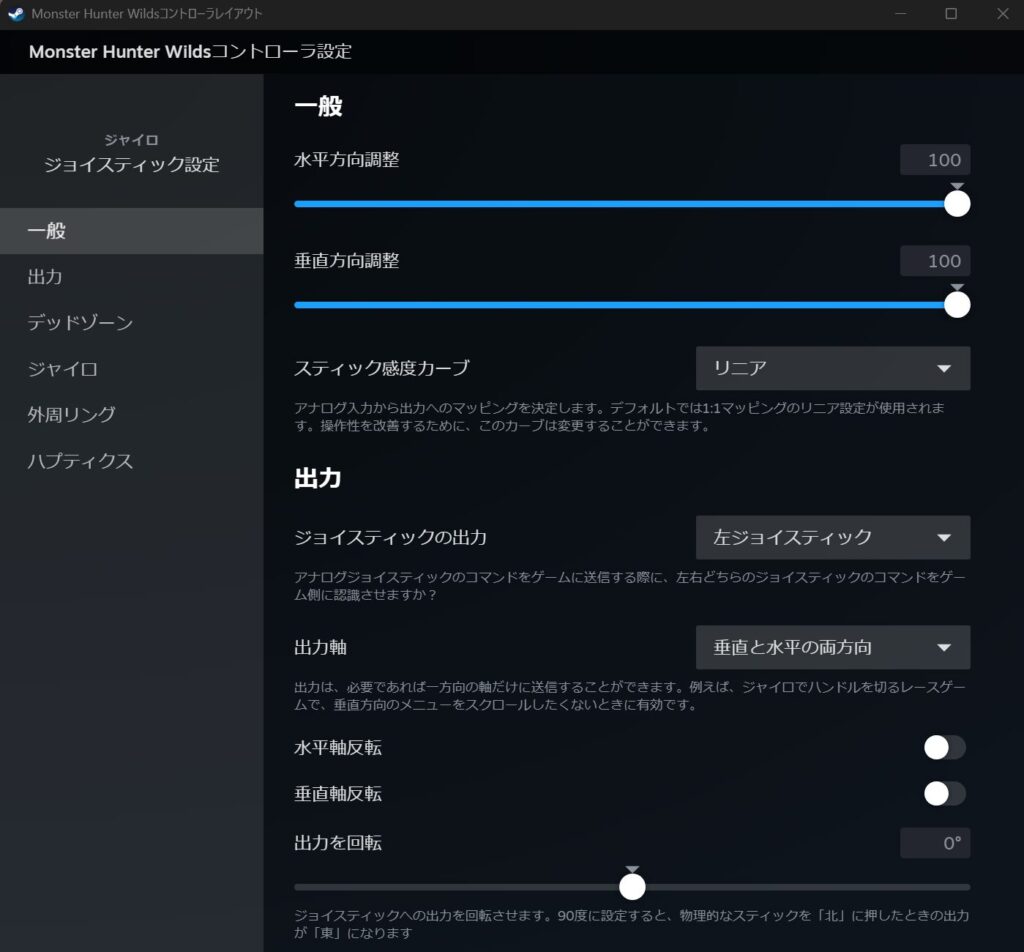The image size is (1024, 952).
Task: Close the controller layout window
Action: coord(1003,14)
